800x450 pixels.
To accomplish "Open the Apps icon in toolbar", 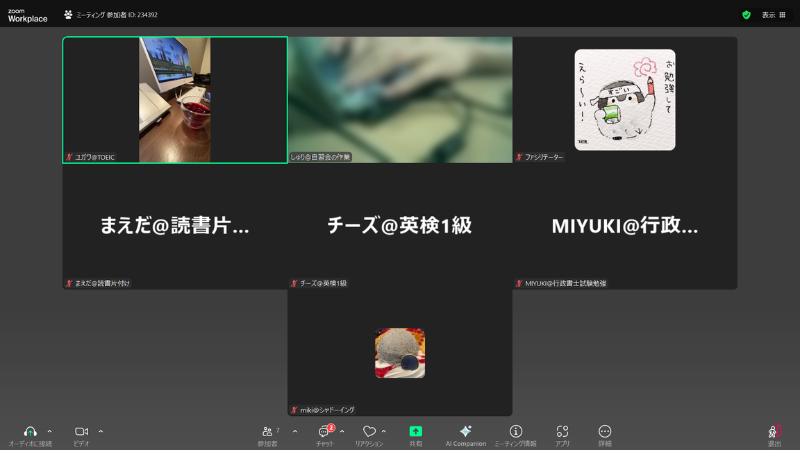I will point(562,432).
